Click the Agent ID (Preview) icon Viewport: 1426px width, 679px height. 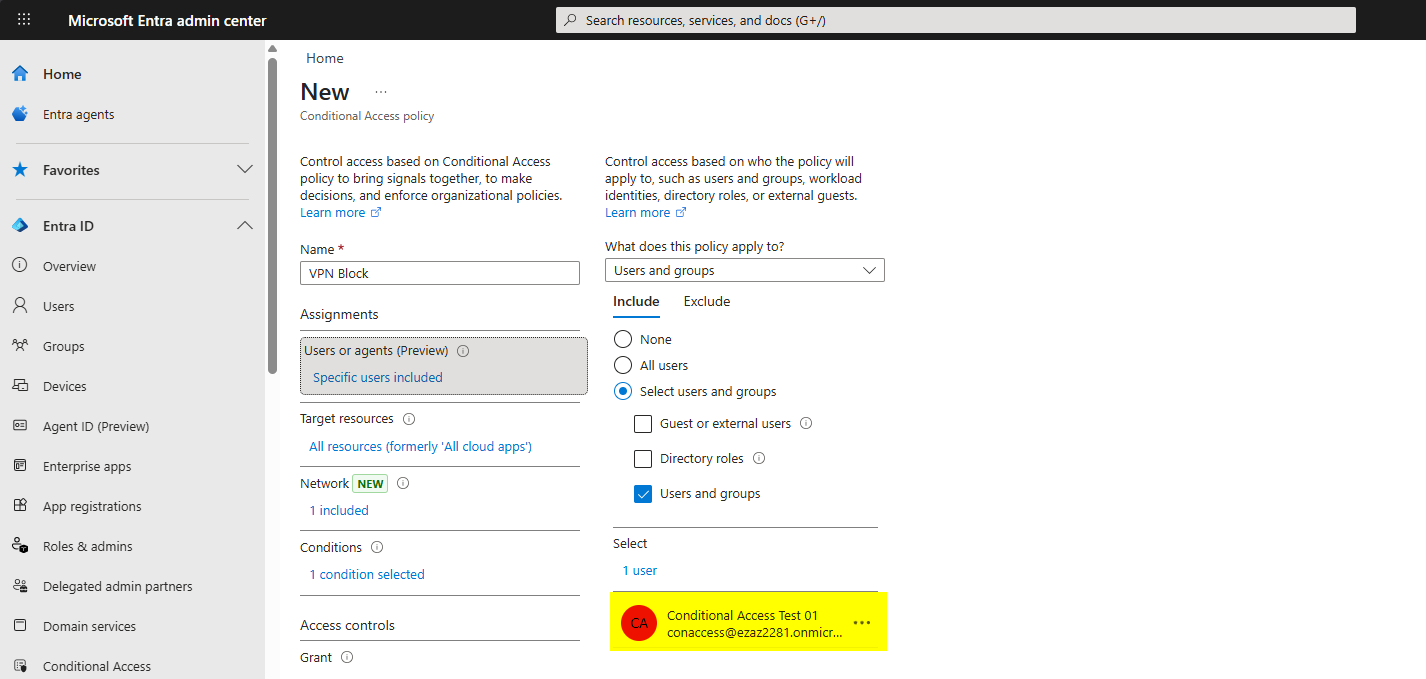[20, 426]
